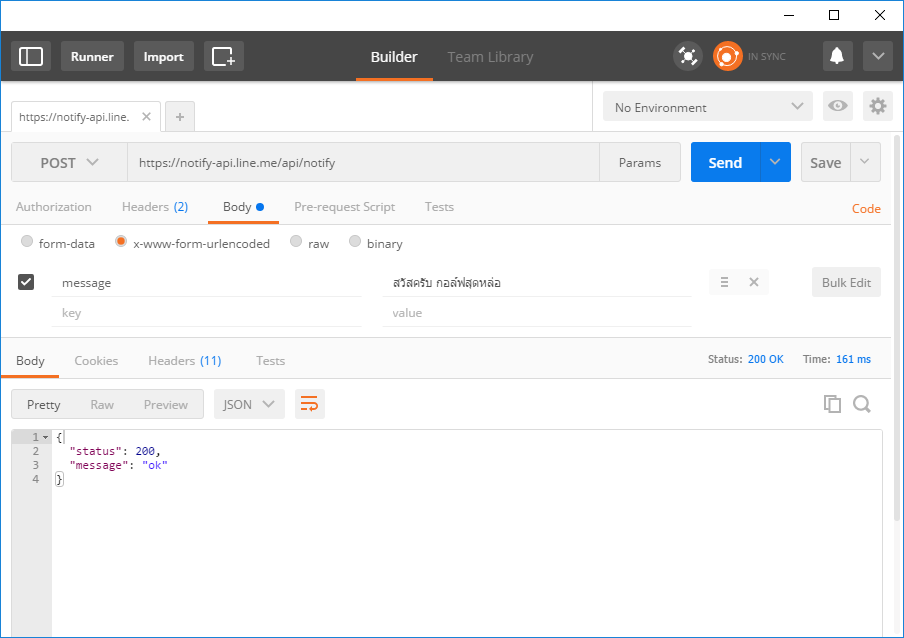Save the request
The width and height of the screenshot is (904, 638).
(826, 163)
